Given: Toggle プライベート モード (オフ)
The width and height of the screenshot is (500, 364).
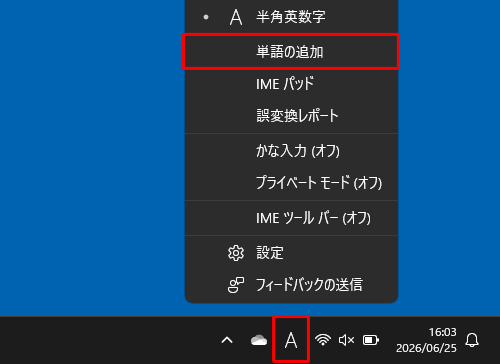Looking at the screenshot, I should pyautogui.click(x=291, y=183).
